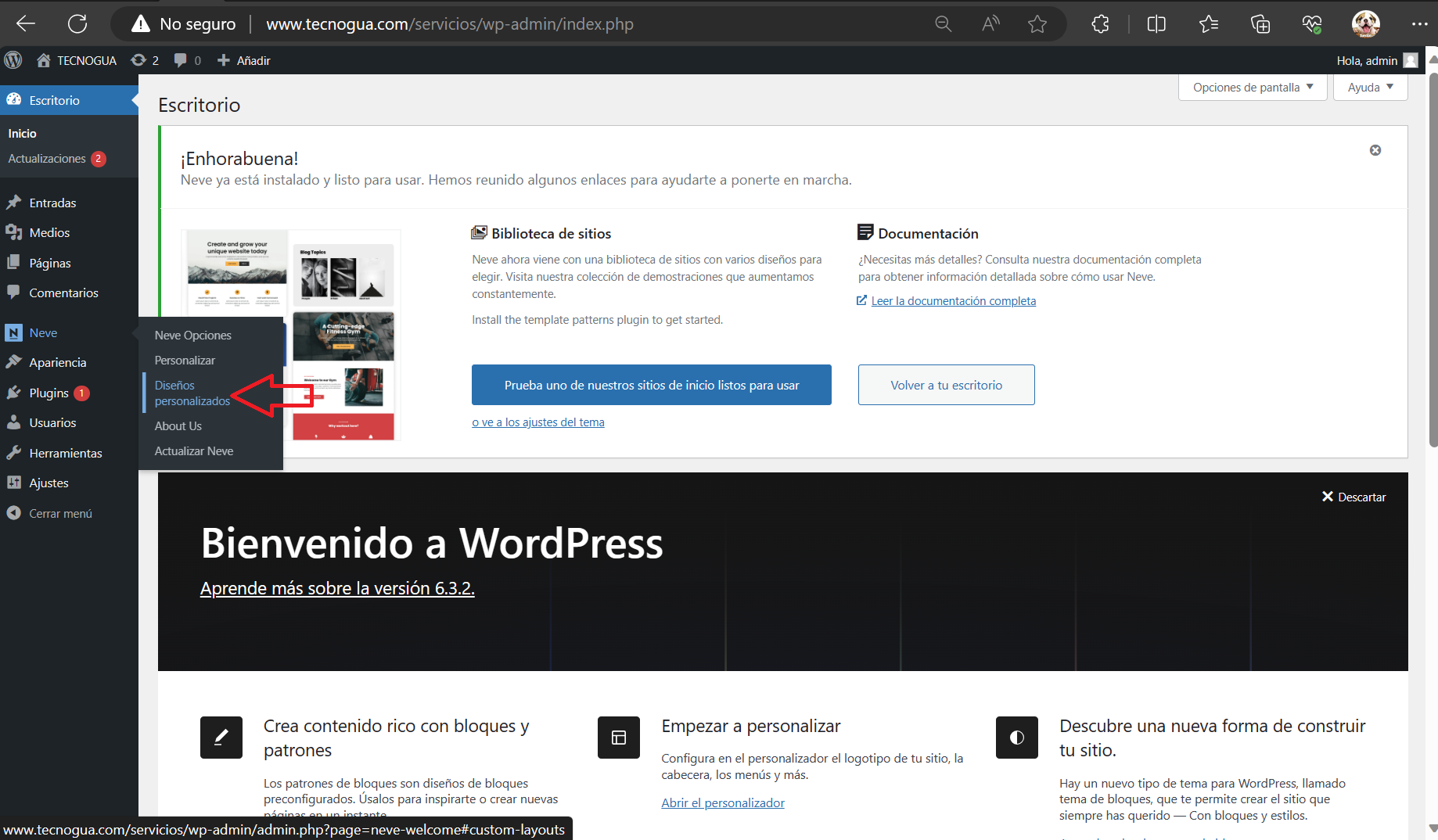Follow 'o ve a los ajustes del tema' link
This screenshot has width=1438, height=840.
pos(538,422)
